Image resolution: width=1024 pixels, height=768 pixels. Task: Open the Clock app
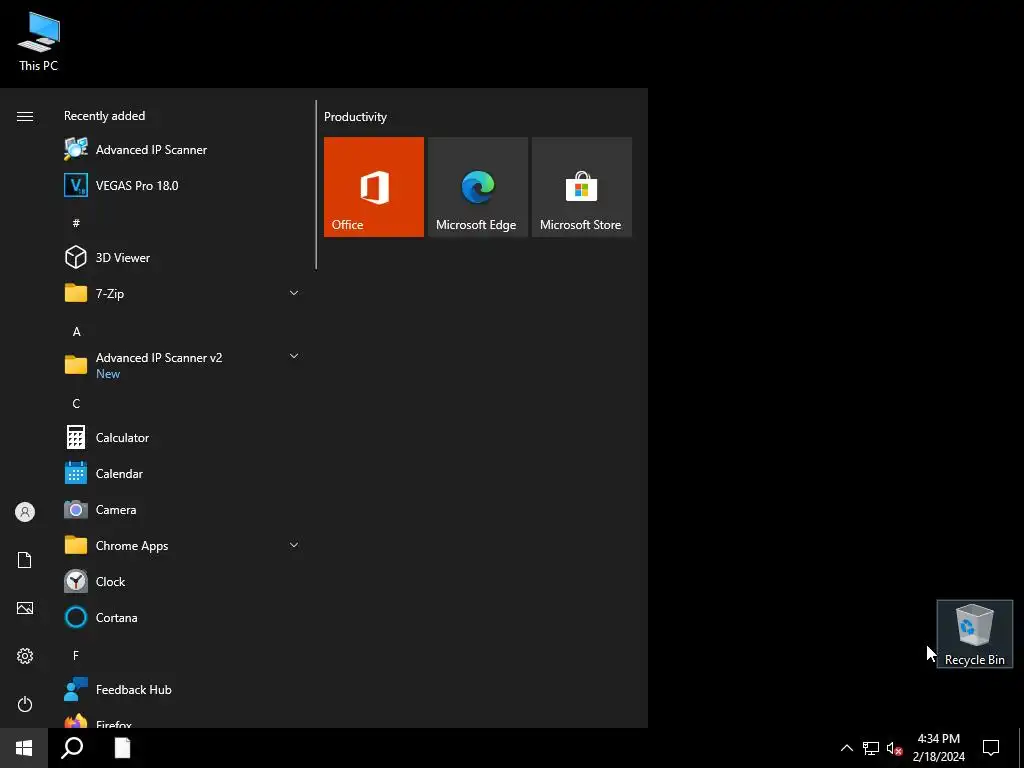point(182,581)
